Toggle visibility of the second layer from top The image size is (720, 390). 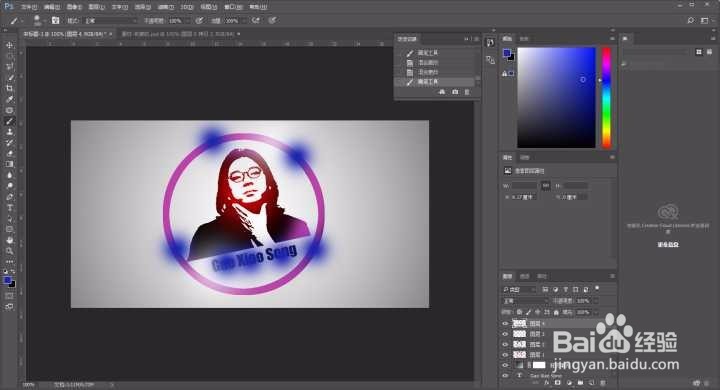pyautogui.click(x=505, y=334)
